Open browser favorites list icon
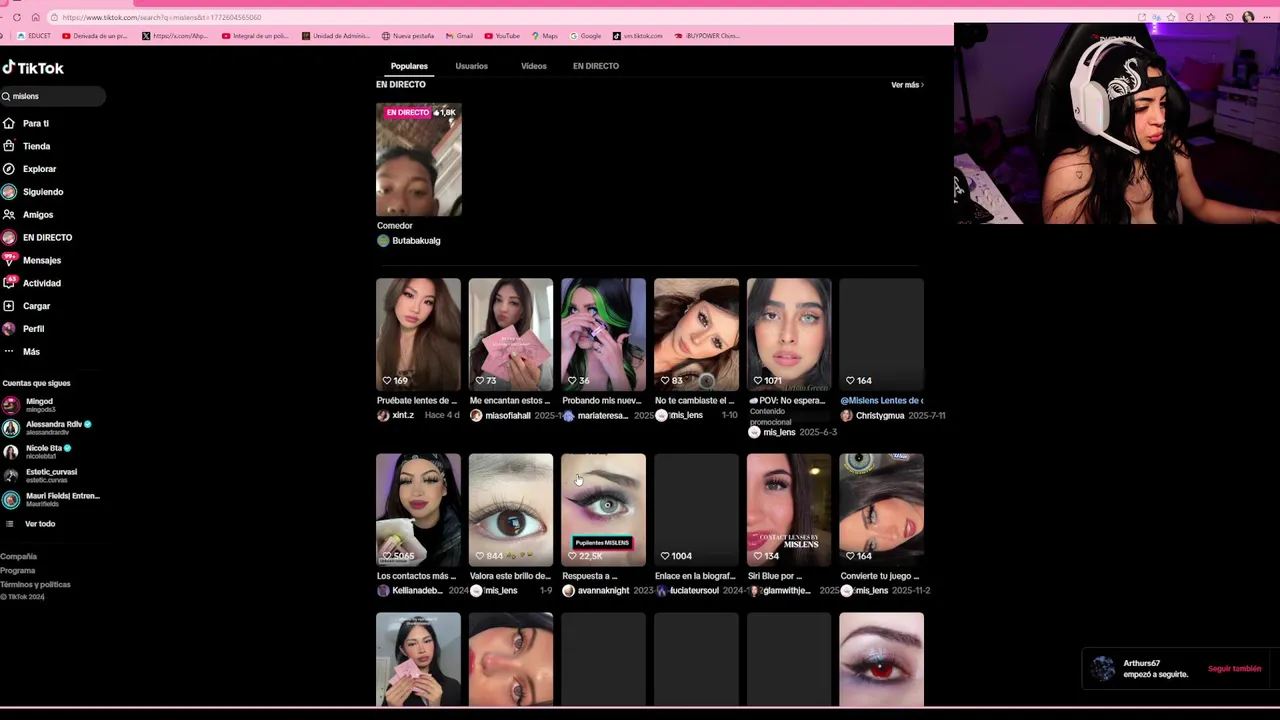Viewport: 1280px width, 720px height. (x=1210, y=17)
